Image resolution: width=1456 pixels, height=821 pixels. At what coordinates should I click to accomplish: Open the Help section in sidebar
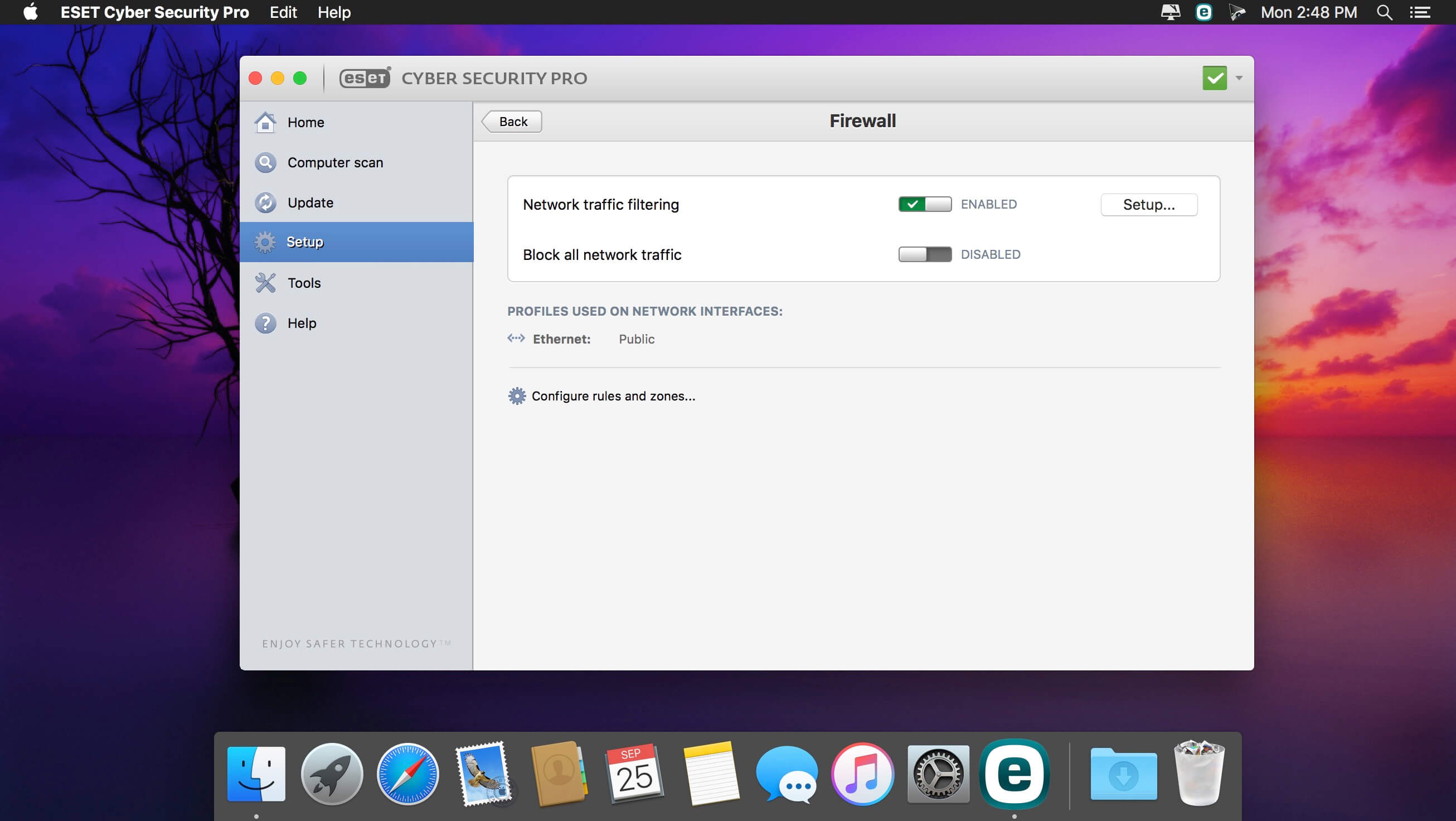356,323
